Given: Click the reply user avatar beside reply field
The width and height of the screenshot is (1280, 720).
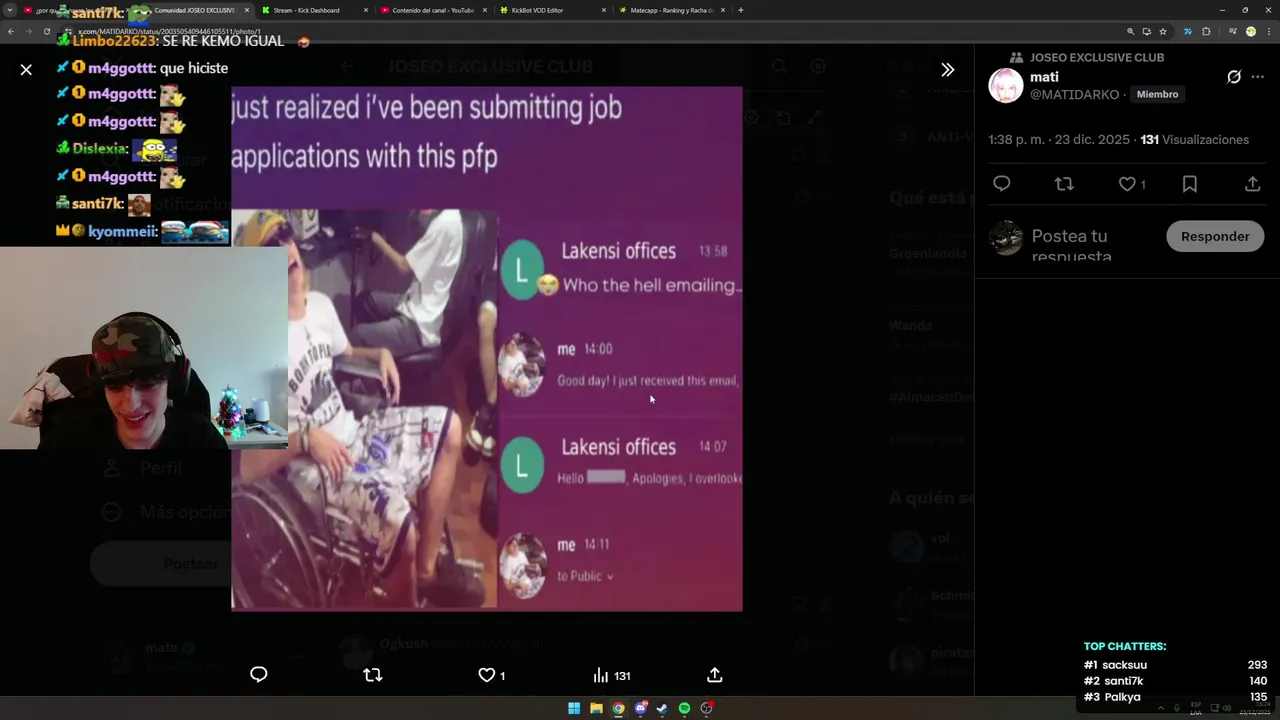Looking at the screenshot, I should tap(1006, 238).
